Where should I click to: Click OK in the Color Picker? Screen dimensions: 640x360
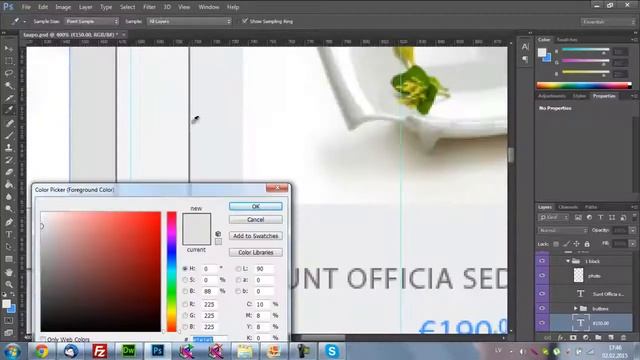click(x=256, y=206)
